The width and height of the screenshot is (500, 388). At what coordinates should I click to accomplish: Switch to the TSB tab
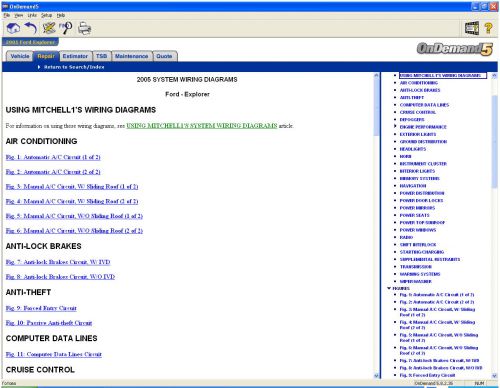[x=101, y=56]
